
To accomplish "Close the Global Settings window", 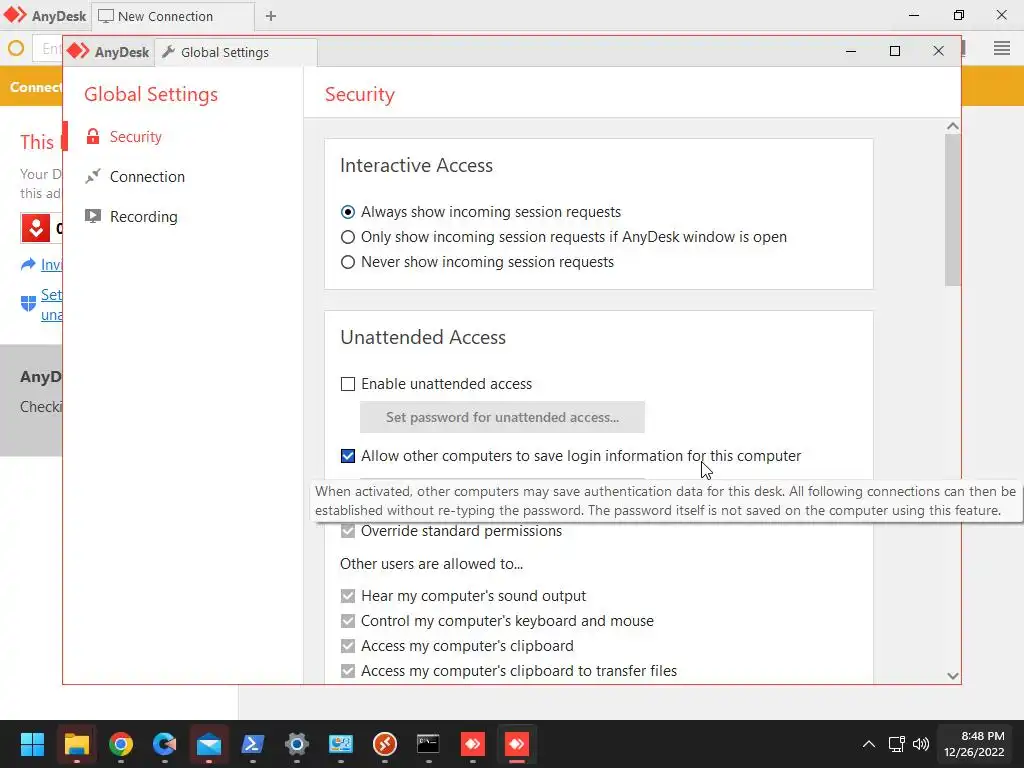I will coord(938,51).
